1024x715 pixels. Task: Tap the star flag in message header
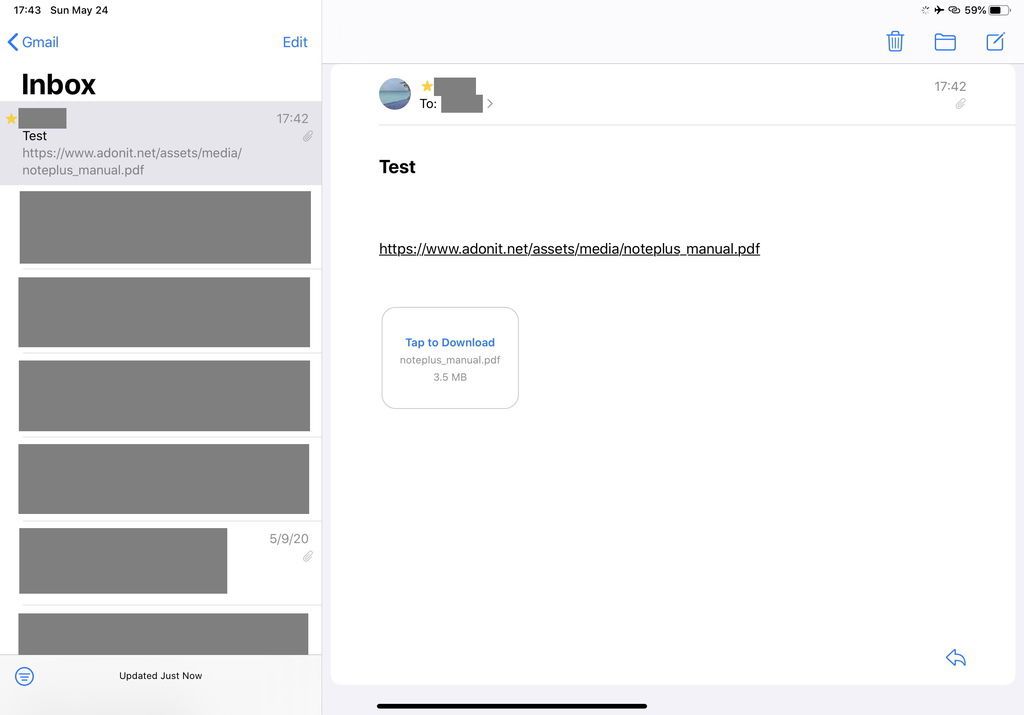point(426,86)
